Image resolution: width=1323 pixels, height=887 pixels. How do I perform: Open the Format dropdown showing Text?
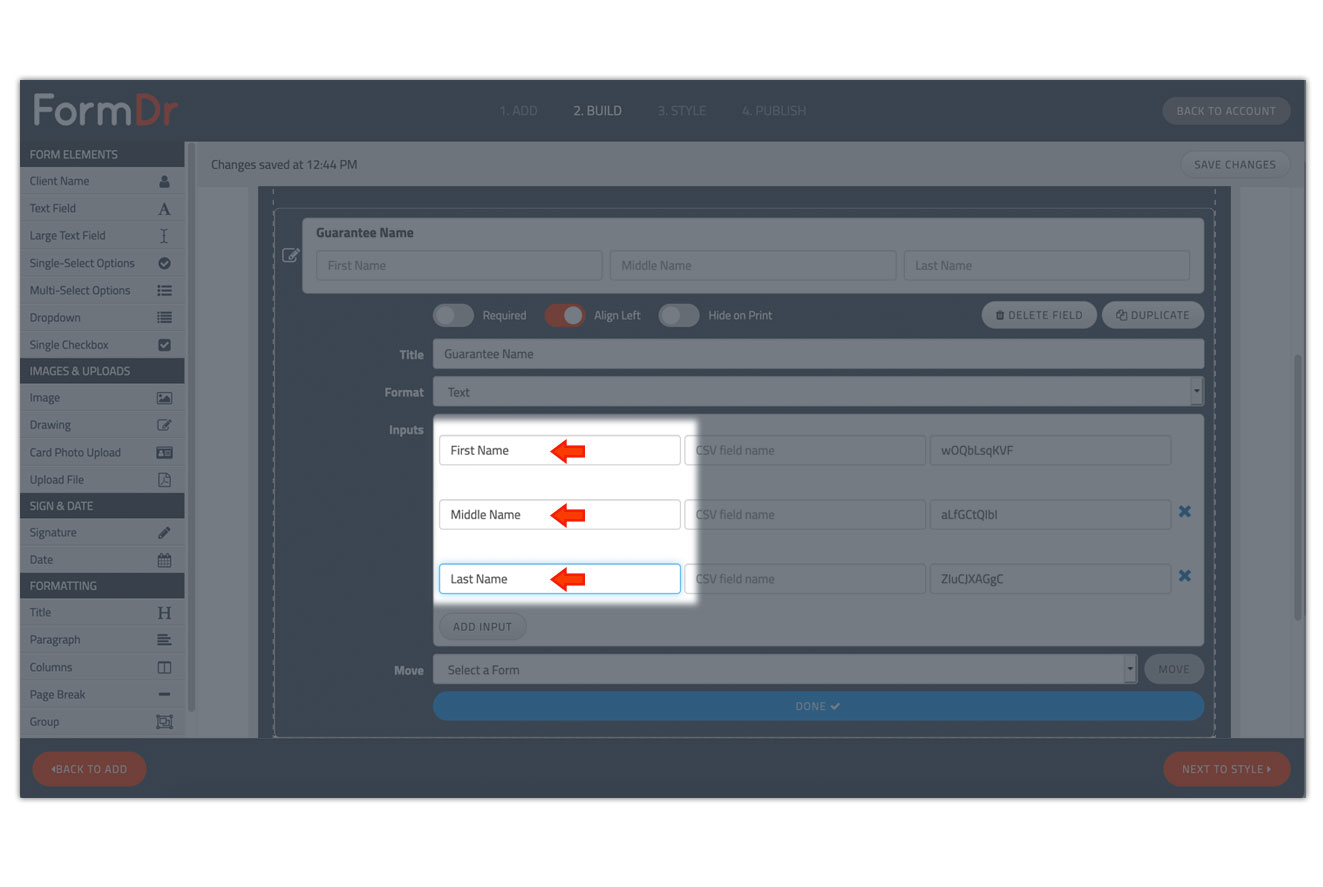tap(818, 392)
